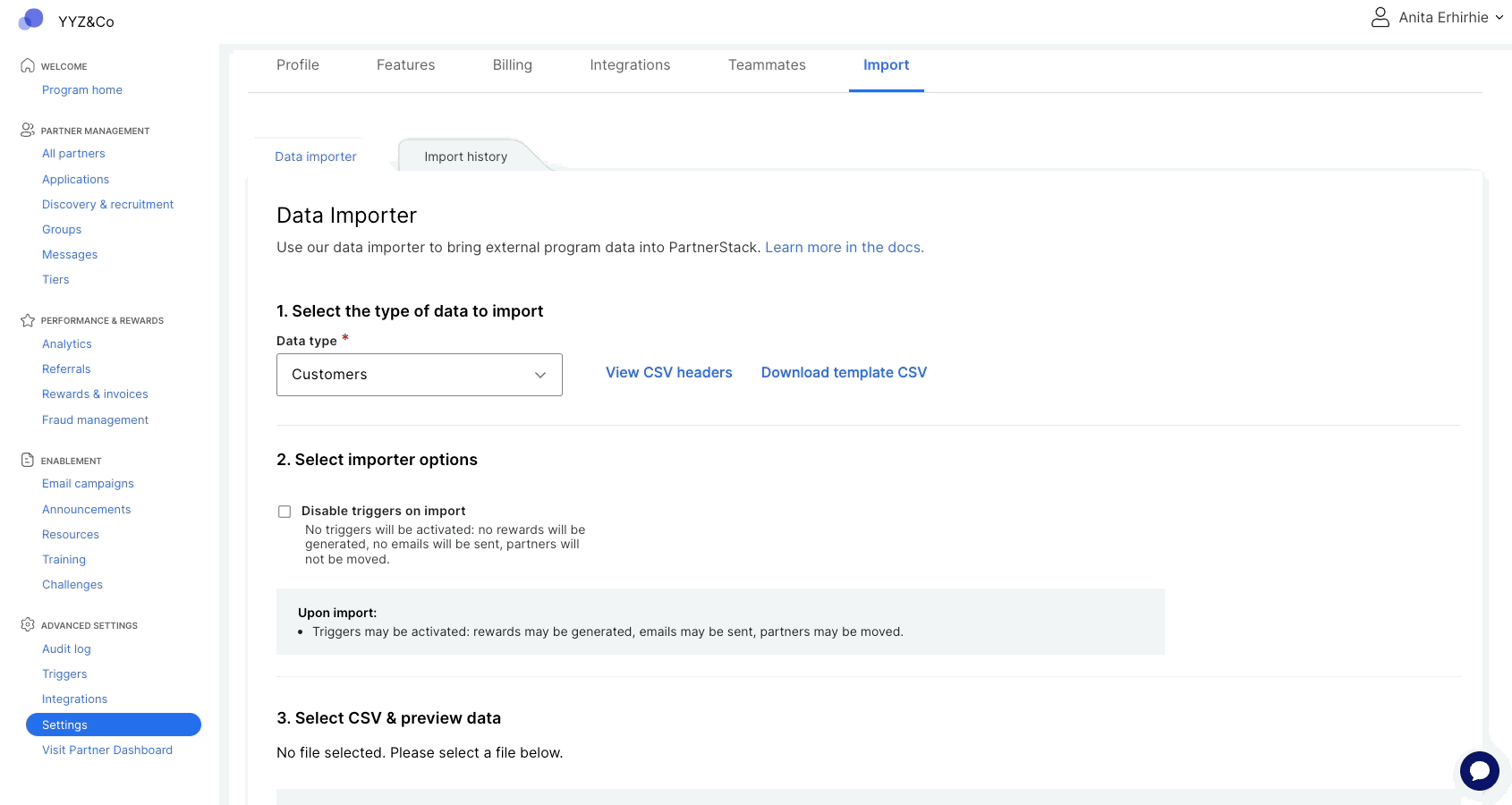Viewport: 1512px width, 805px height.
Task: Select the Import tab
Action: click(x=886, y=65)
